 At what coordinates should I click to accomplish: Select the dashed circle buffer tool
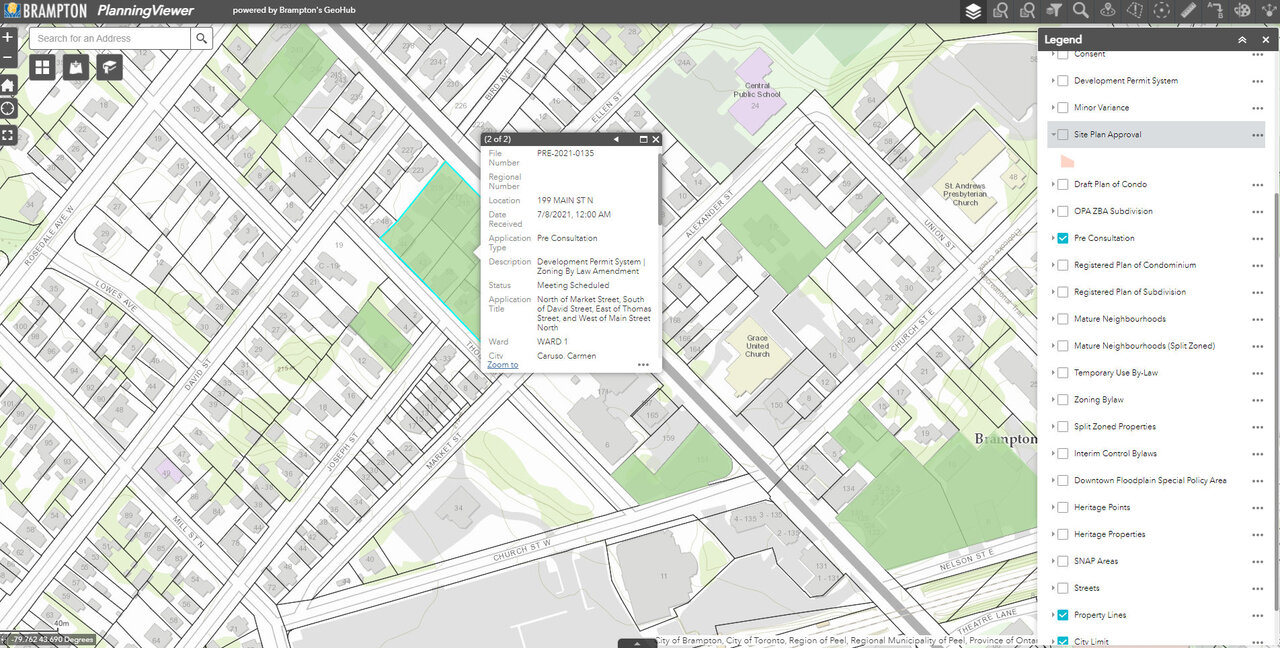[x=1161, y=11]
